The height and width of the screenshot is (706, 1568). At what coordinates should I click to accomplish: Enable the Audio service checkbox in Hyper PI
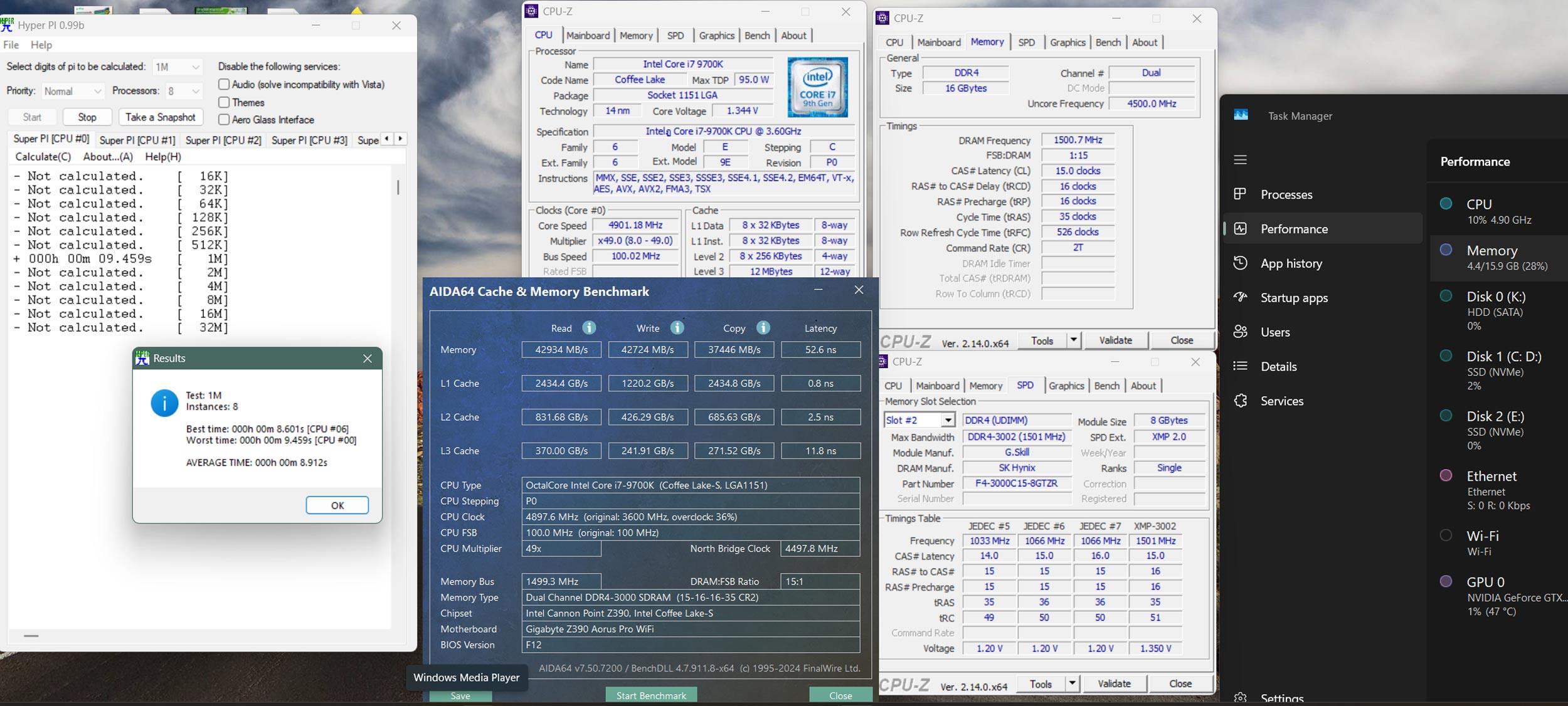click(x=224, y=85)
